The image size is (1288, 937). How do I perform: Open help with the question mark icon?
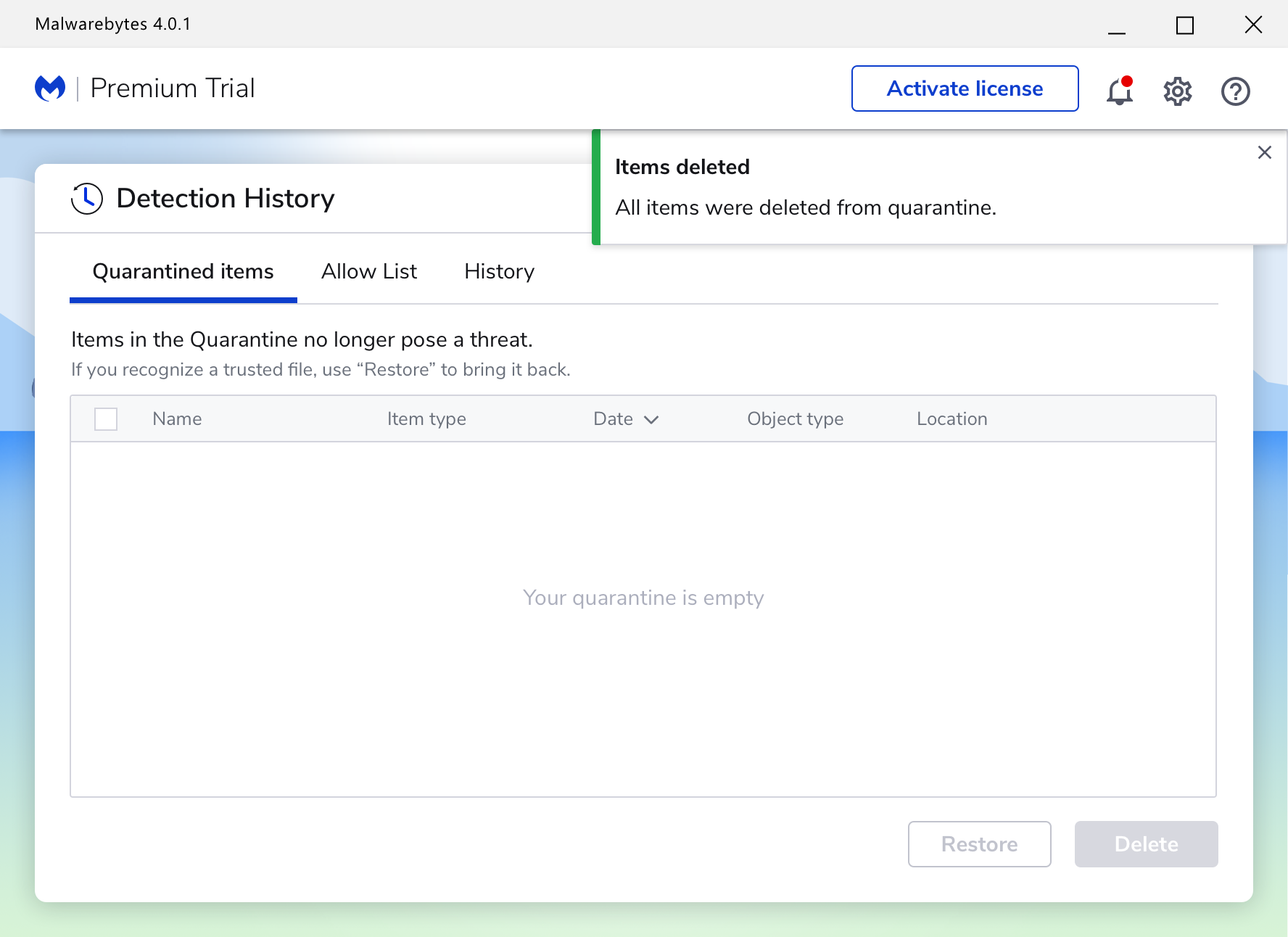[x=1236, y=91]
